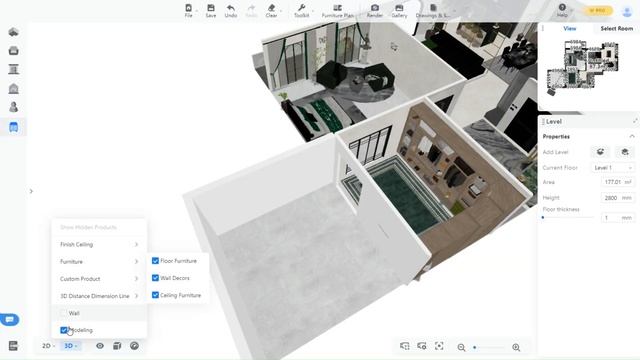This screenshot has width=640, height=360.
Task: Expand 3D Distance Dimension Line submenu
Action: click(99, 296)
